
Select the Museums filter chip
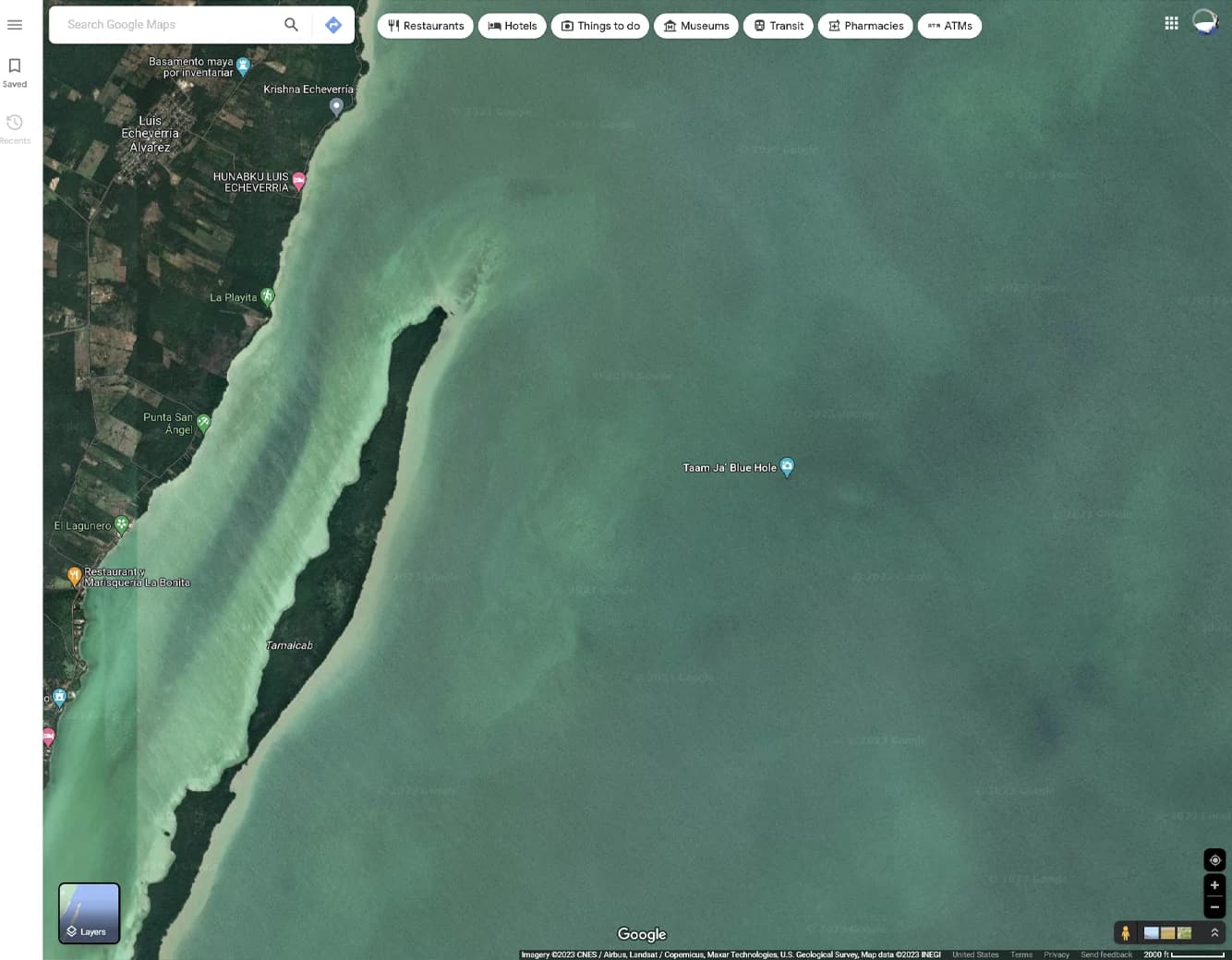(696, 26)
